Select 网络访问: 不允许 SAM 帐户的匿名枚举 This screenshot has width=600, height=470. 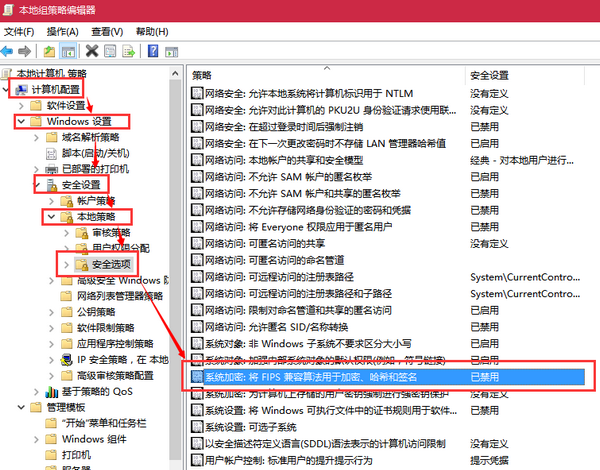(x=289, y=177)
